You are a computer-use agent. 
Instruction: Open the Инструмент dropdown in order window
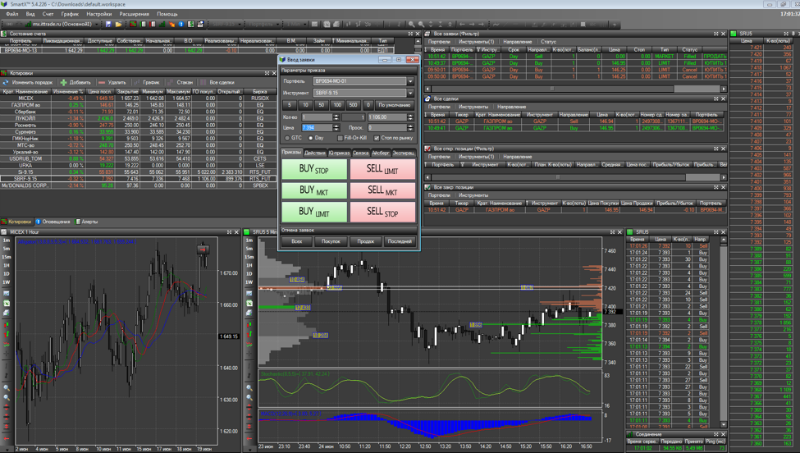(410, 93)
